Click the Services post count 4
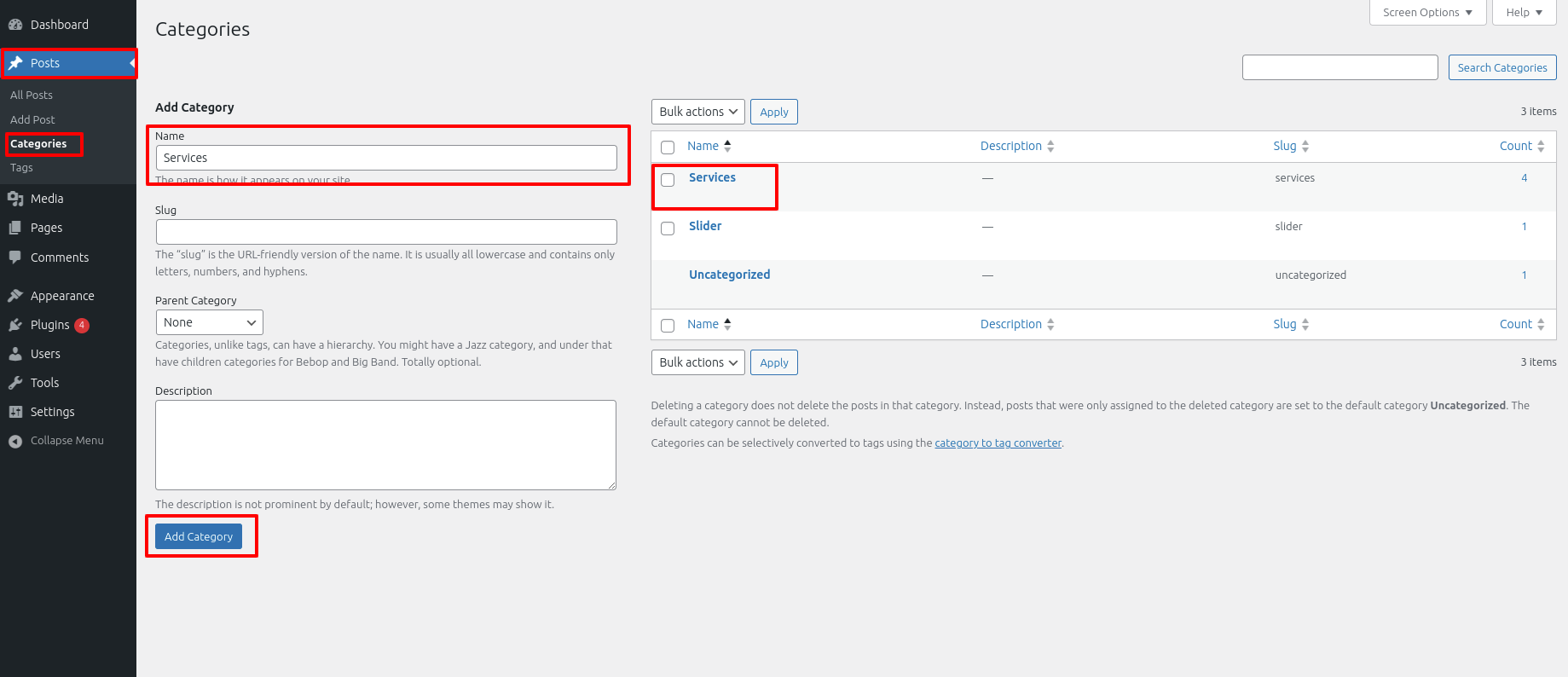The image size is (1568, 677). coord(1525,178)
